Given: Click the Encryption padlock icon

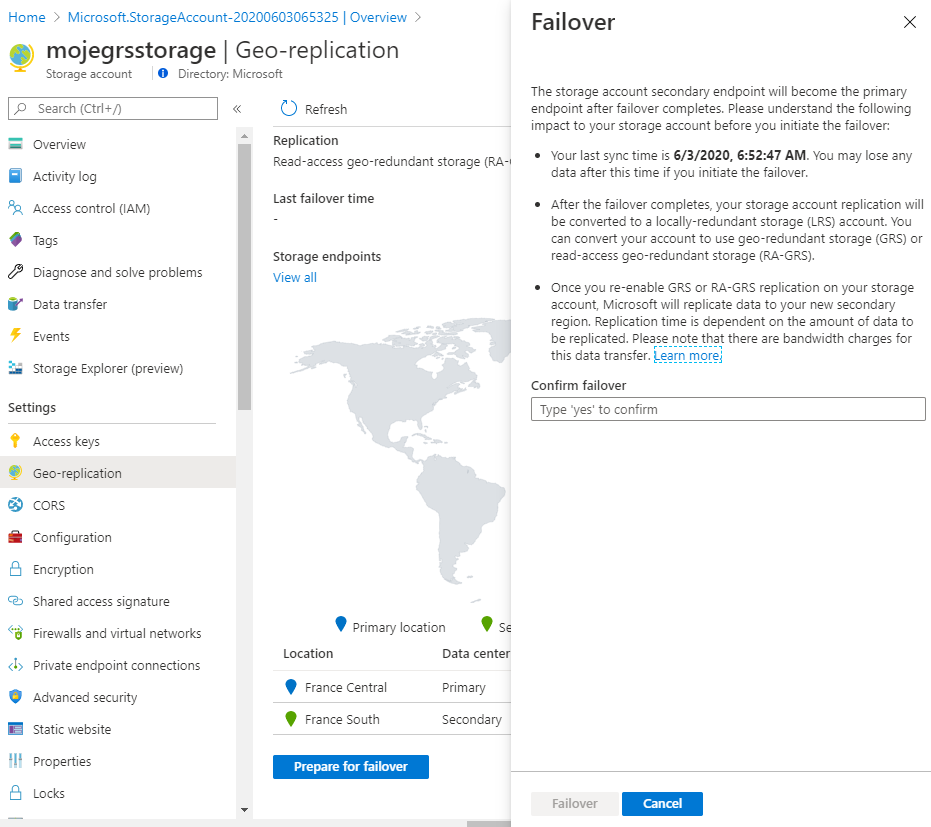Looking at the screenshot, I should click(15, 569).
